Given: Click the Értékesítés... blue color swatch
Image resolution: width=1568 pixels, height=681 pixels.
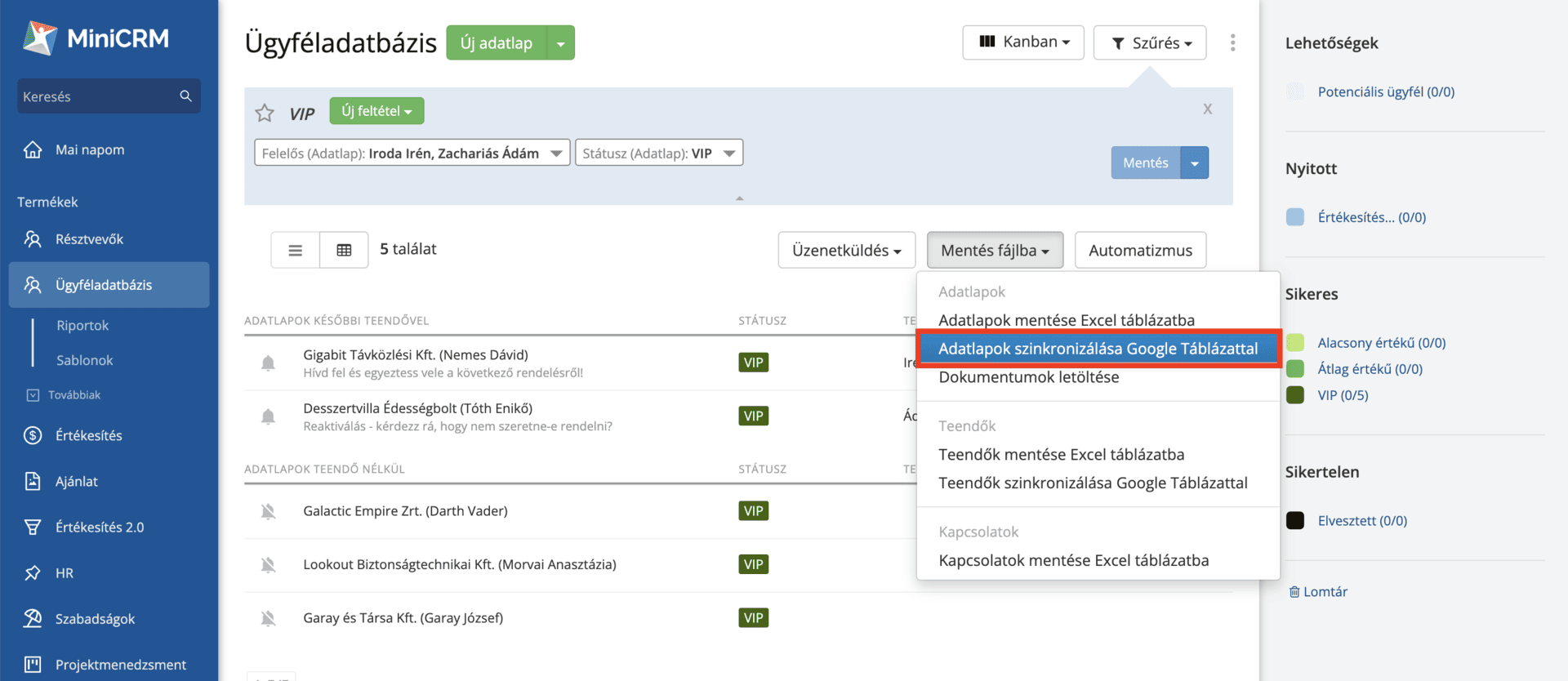Looking at the screenshot, I should click(x=1295, y=217).
